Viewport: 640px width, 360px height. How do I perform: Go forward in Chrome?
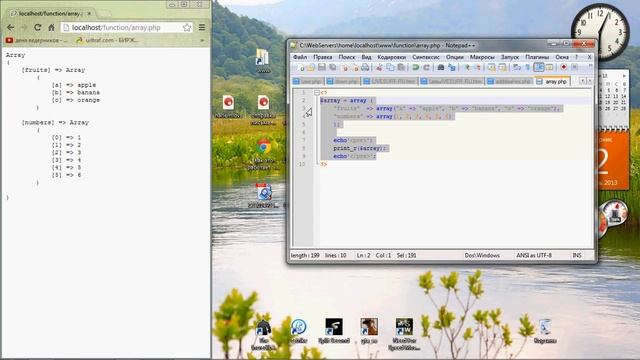tap(24, 27)
